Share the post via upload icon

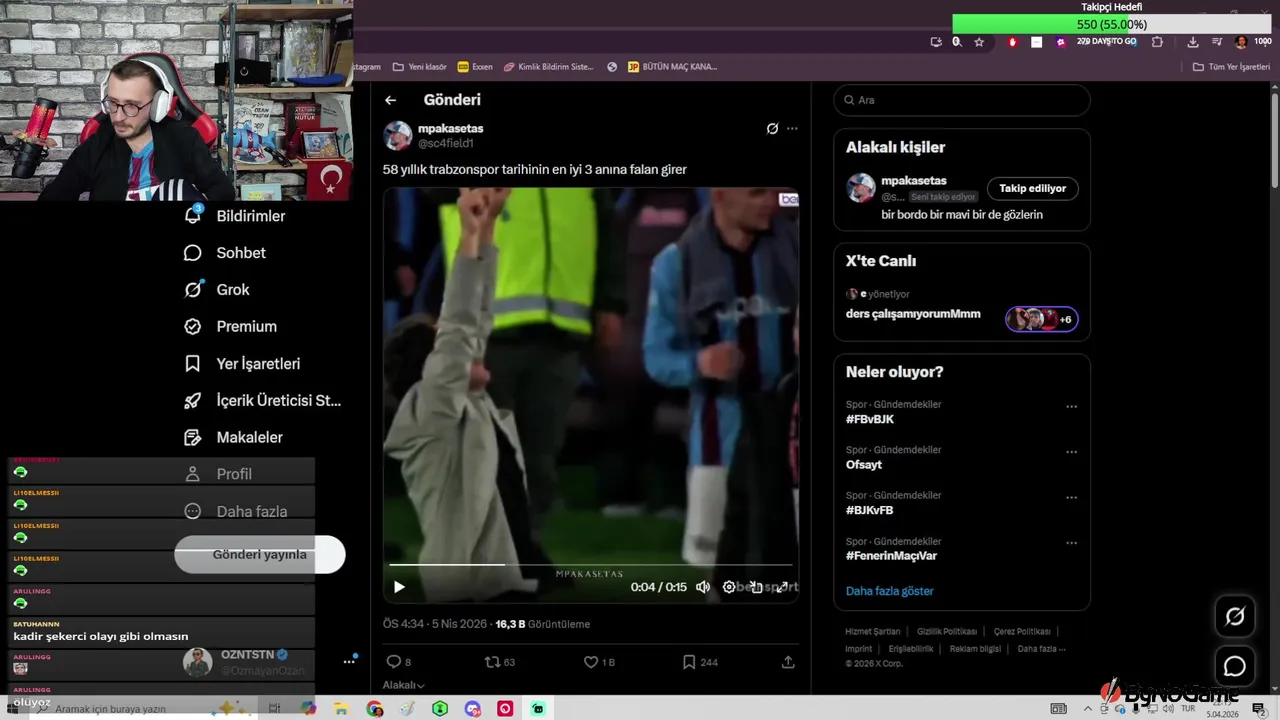tap(788, 662)
